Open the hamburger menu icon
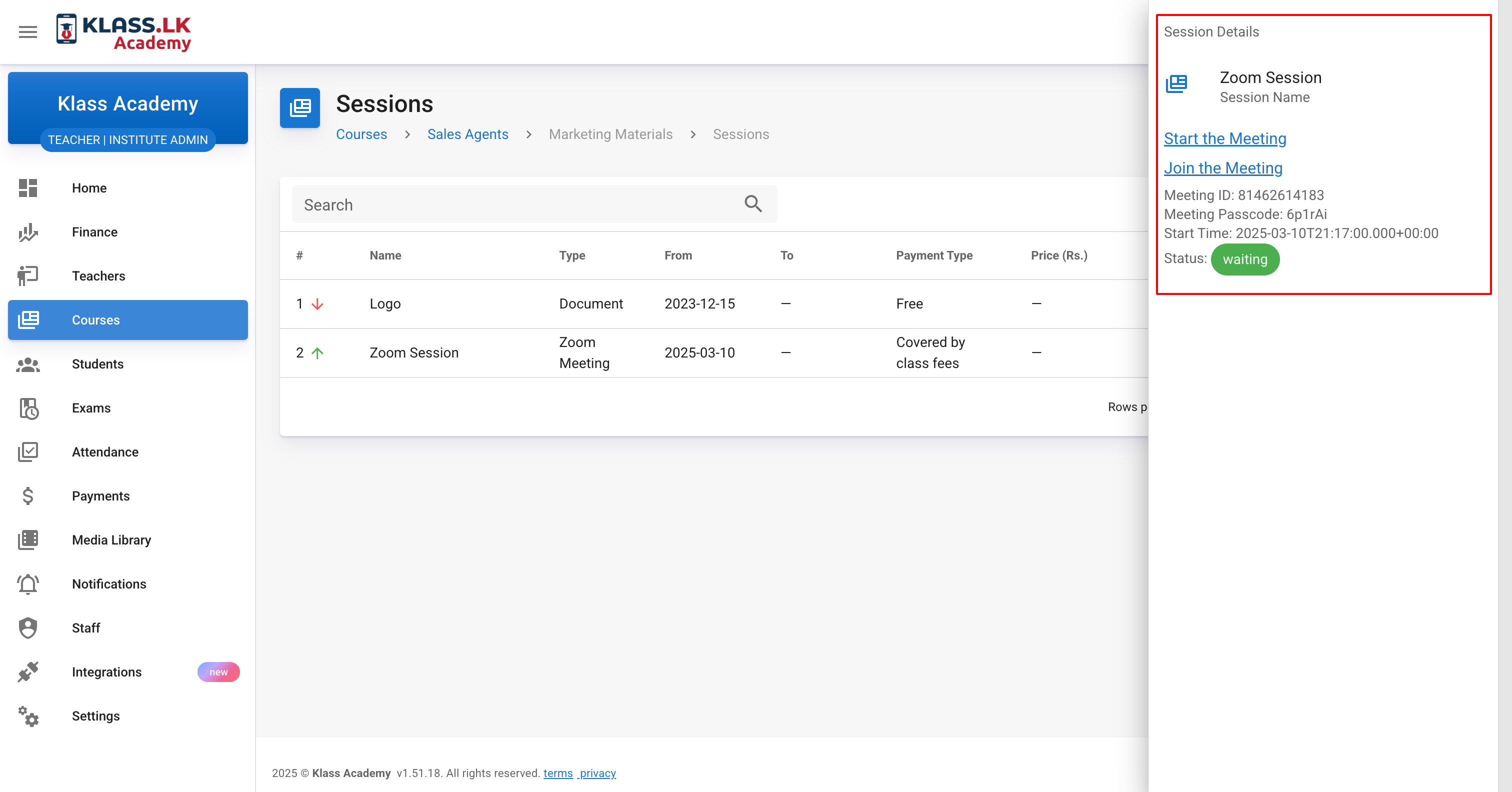 click(x=27, y=31)
